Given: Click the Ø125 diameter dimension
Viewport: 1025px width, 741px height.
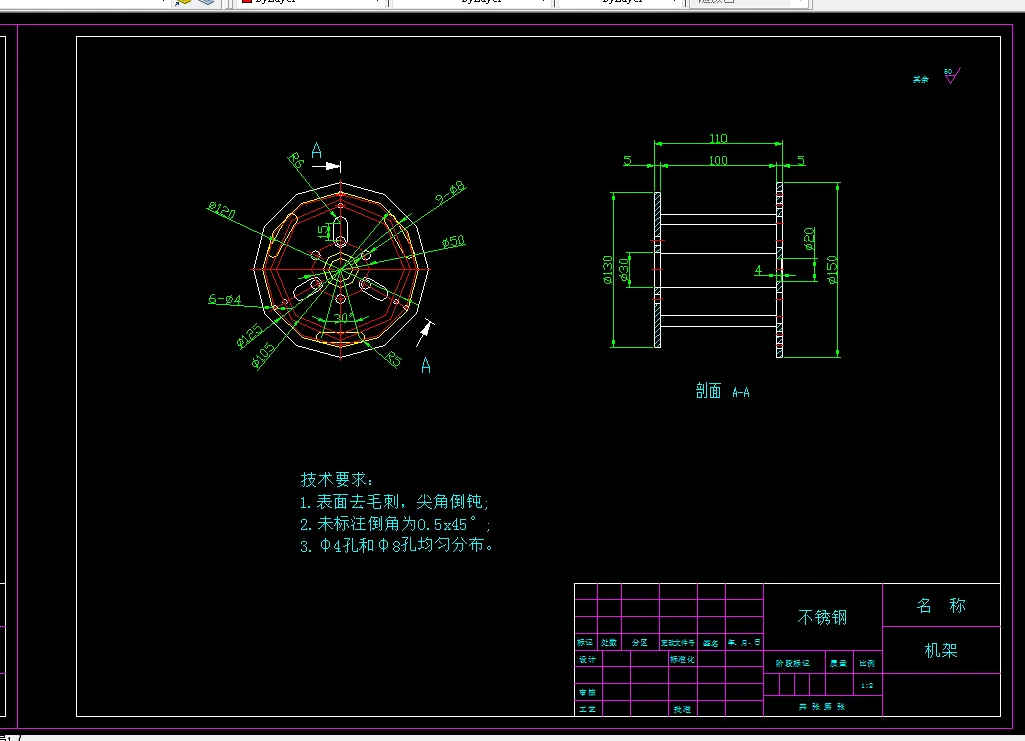Looking at the screenshot, I should 249,335.
